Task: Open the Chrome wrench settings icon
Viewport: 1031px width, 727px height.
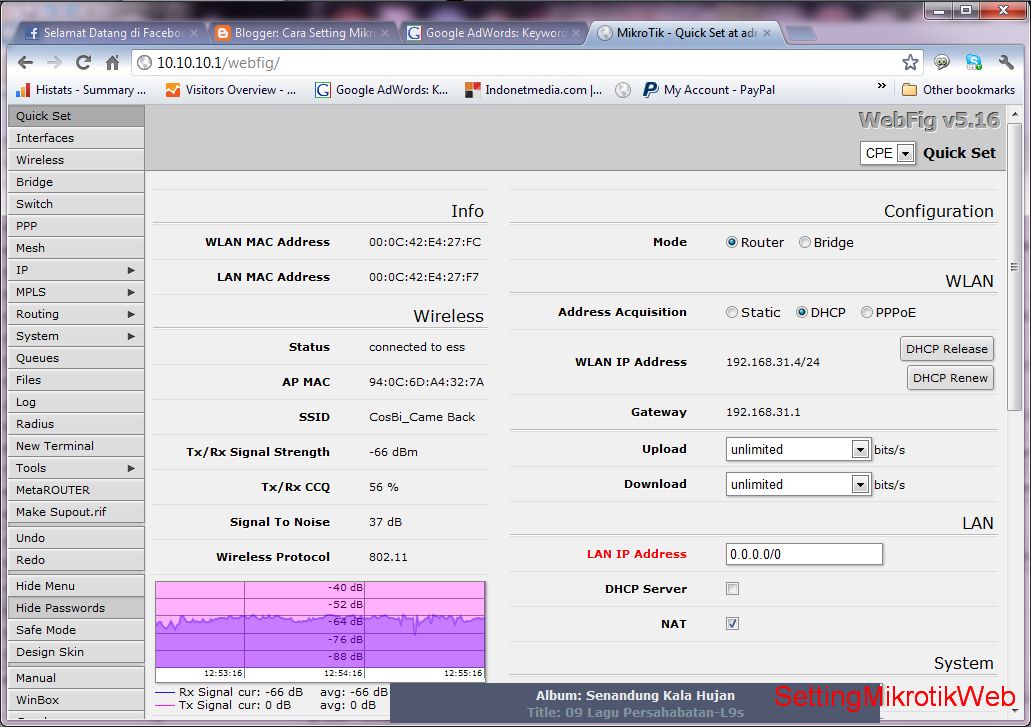Action: (1005, 61)
